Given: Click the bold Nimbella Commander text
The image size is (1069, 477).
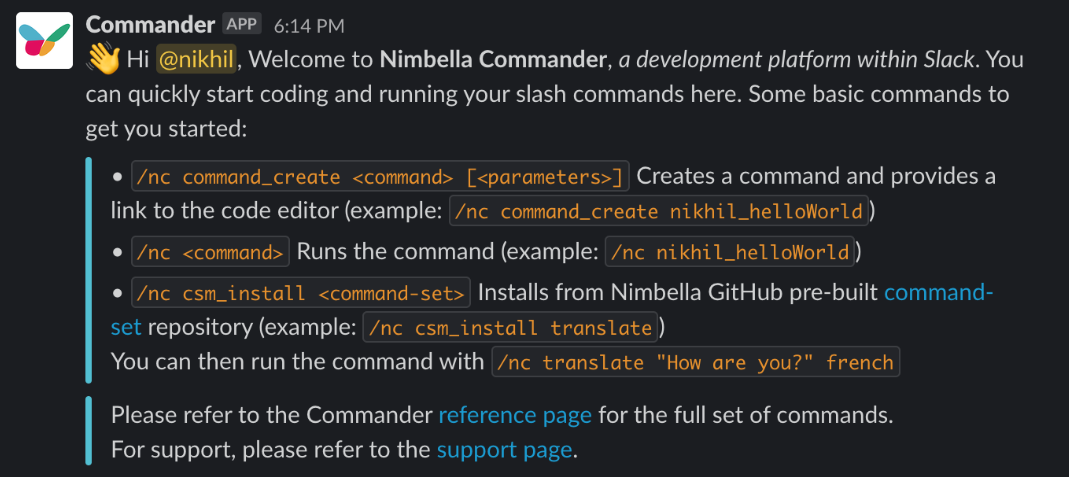Looking at the screenshot, I should point(494,60).
